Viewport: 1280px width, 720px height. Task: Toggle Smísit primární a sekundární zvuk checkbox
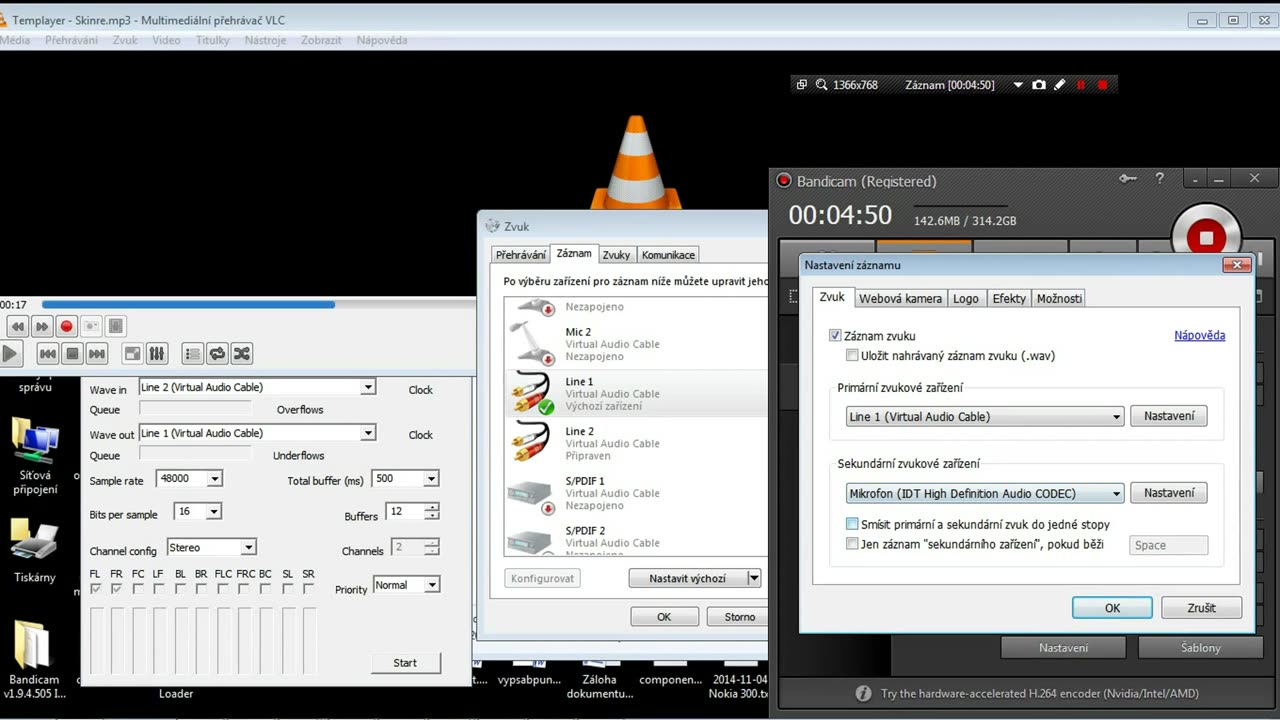[852, 524]
